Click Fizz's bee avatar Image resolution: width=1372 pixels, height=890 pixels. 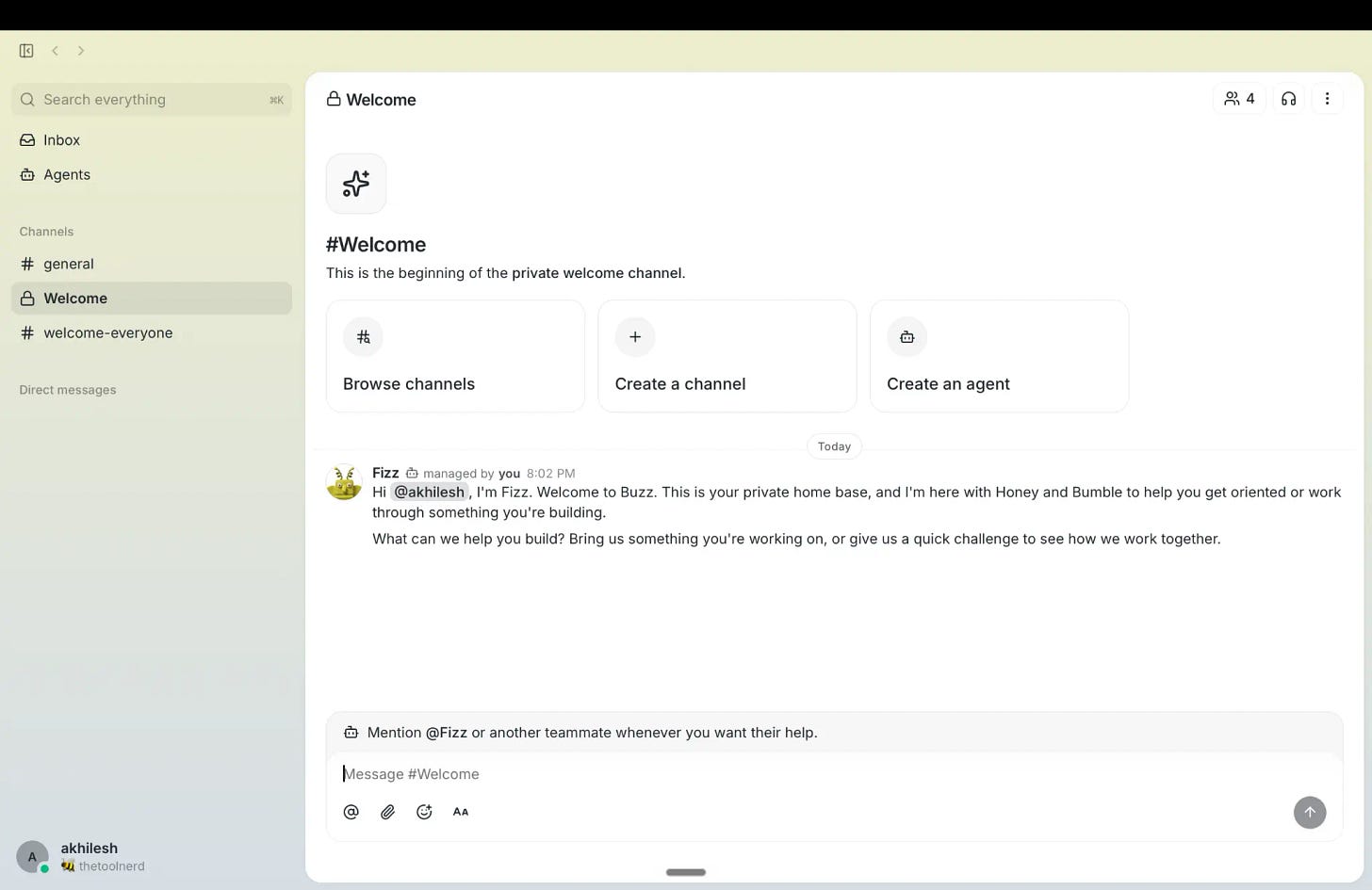pyautogui.click(x=344, y=482)
